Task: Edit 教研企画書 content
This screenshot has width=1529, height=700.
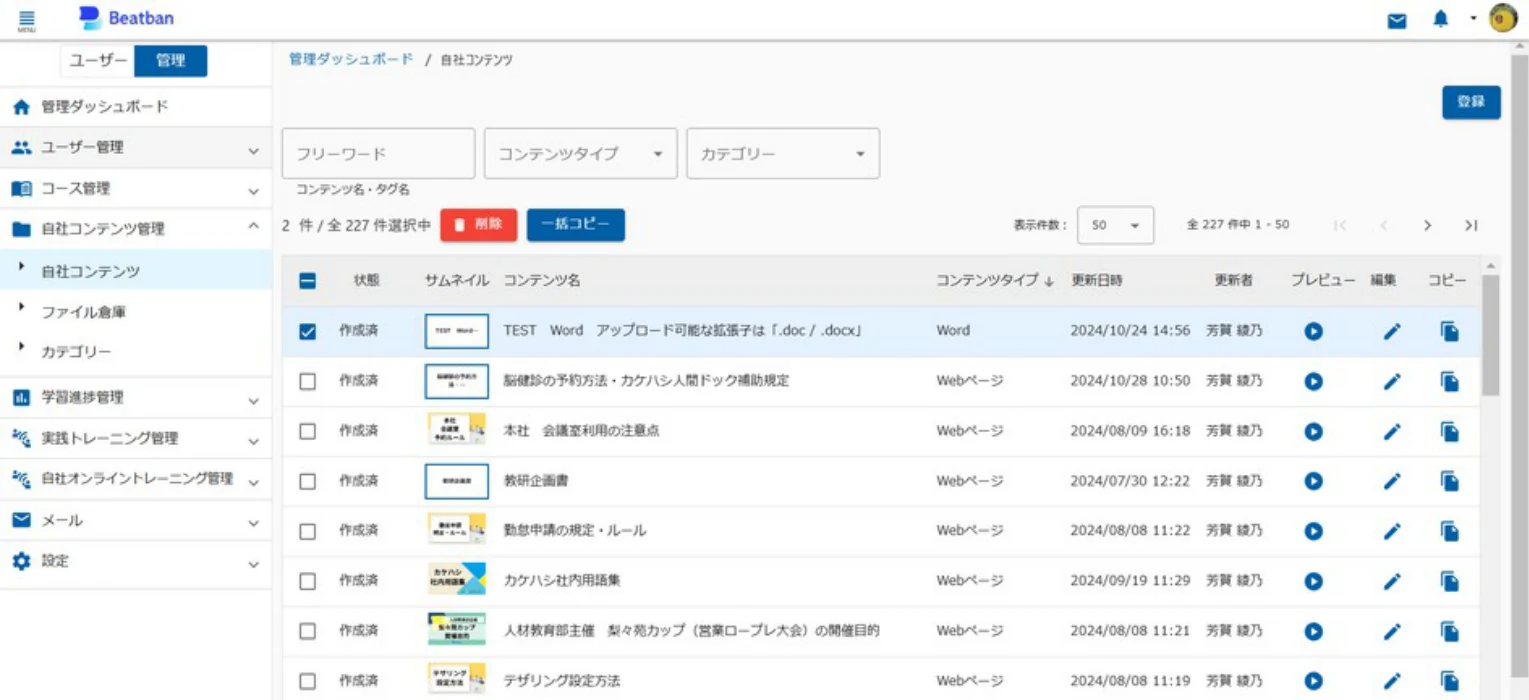Action: (x=1392, y=481)
